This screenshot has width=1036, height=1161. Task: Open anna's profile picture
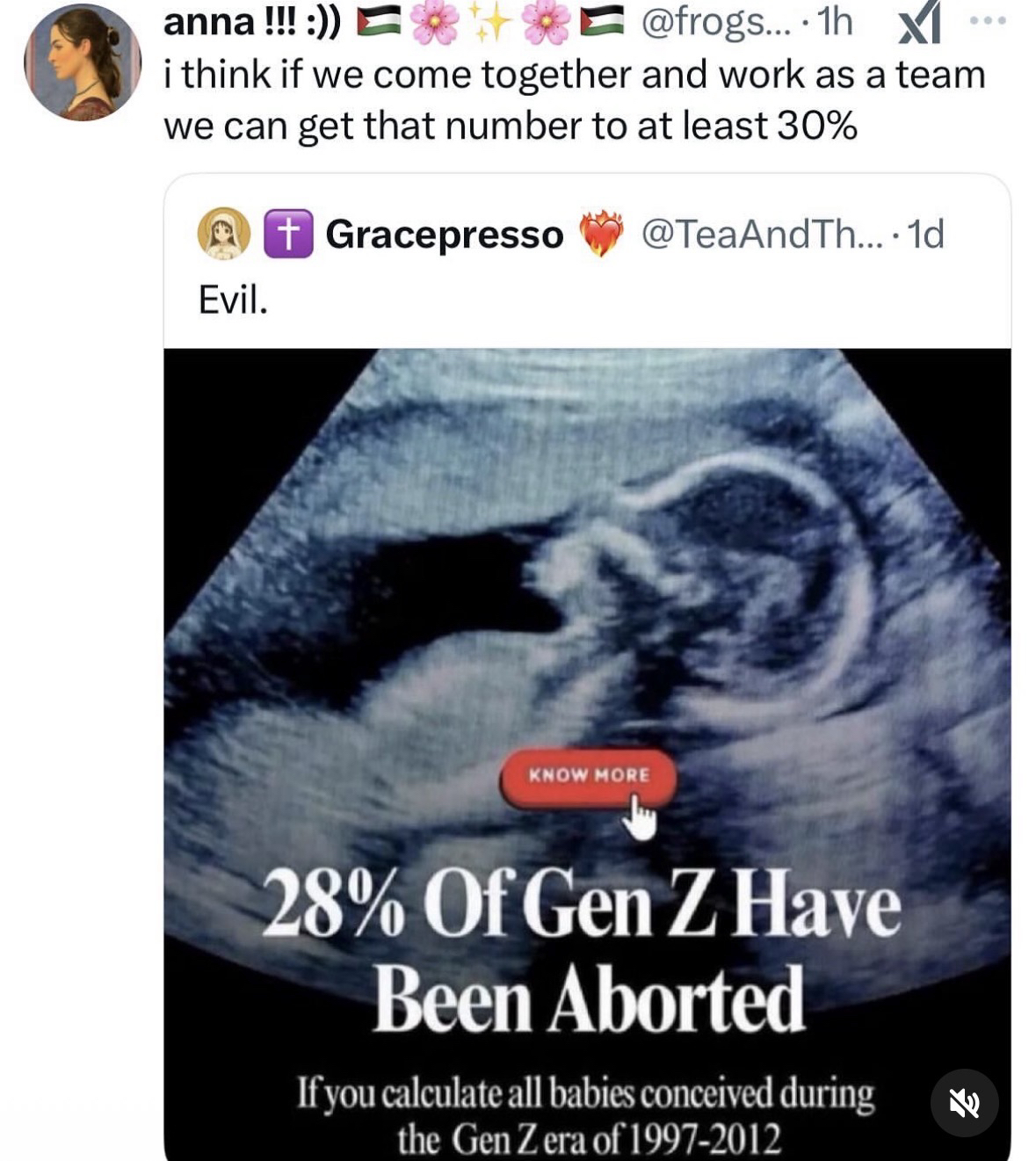83,62
